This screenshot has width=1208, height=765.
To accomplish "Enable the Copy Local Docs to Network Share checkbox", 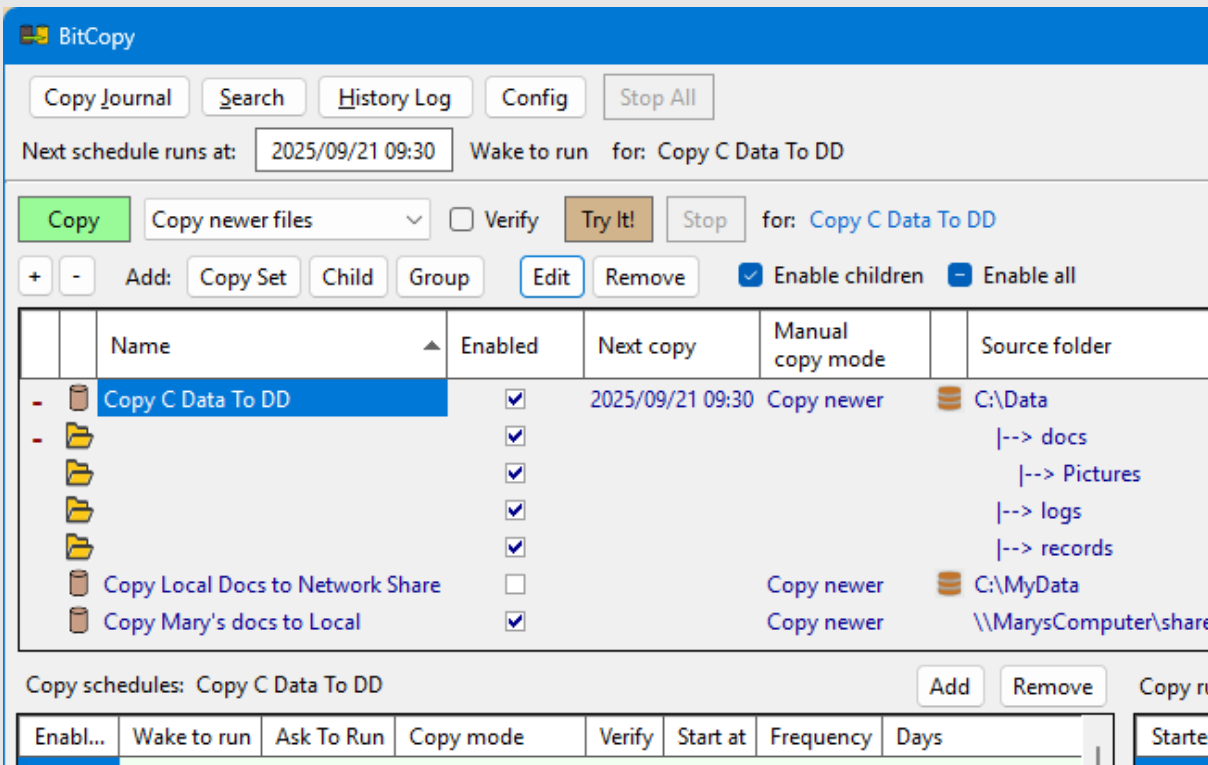I will click(514, 584).
